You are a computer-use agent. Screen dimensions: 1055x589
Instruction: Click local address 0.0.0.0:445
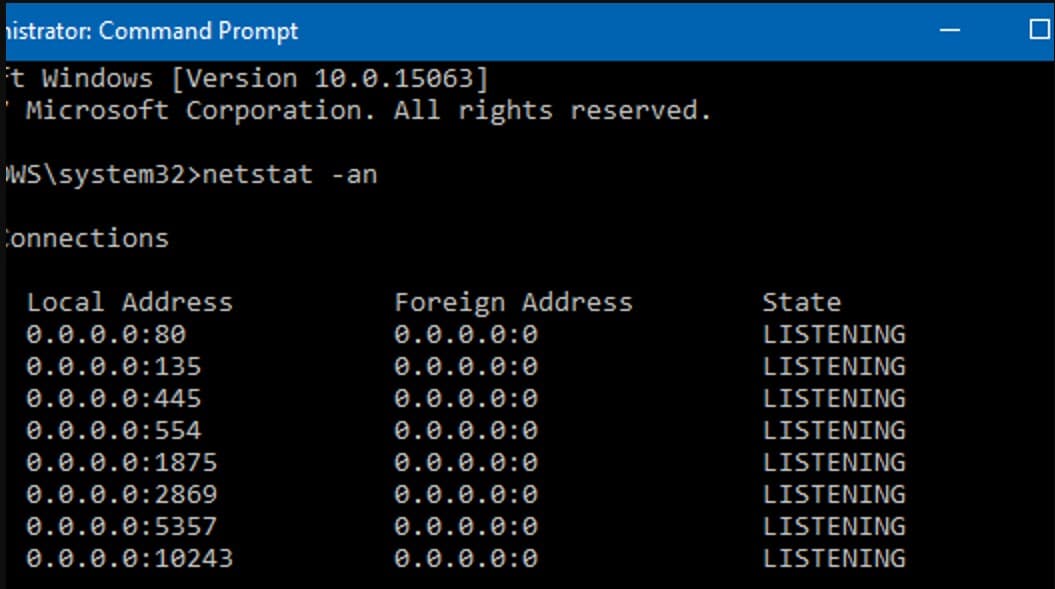click(x=114, y=399)
